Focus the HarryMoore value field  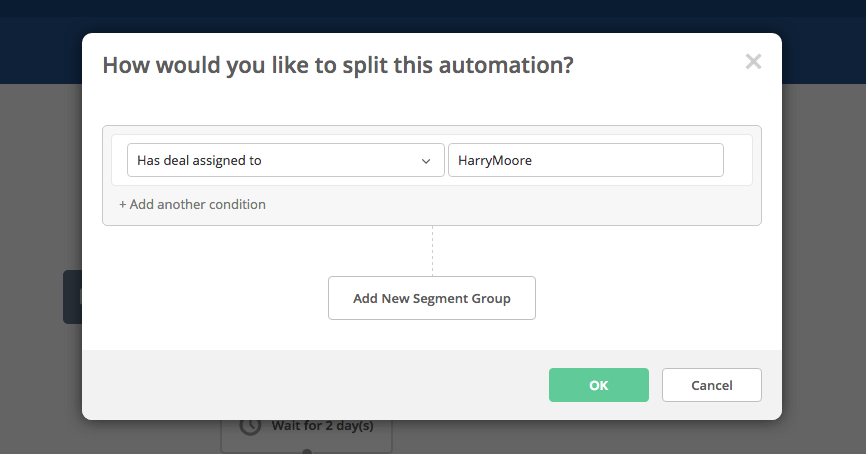[x=585, y=160]
